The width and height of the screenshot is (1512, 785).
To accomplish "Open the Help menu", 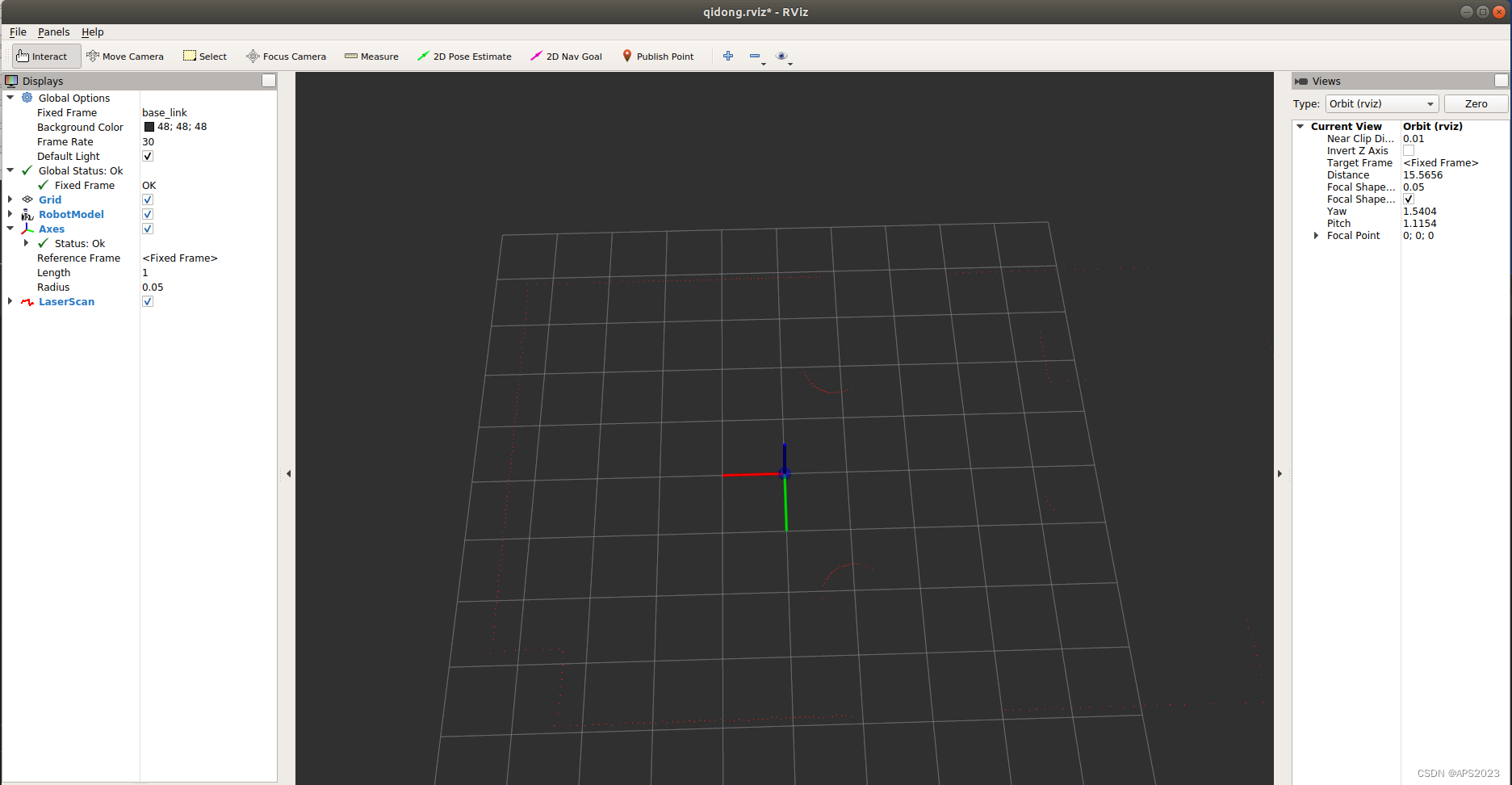I will pyautogui.click(x=92, y=32).
